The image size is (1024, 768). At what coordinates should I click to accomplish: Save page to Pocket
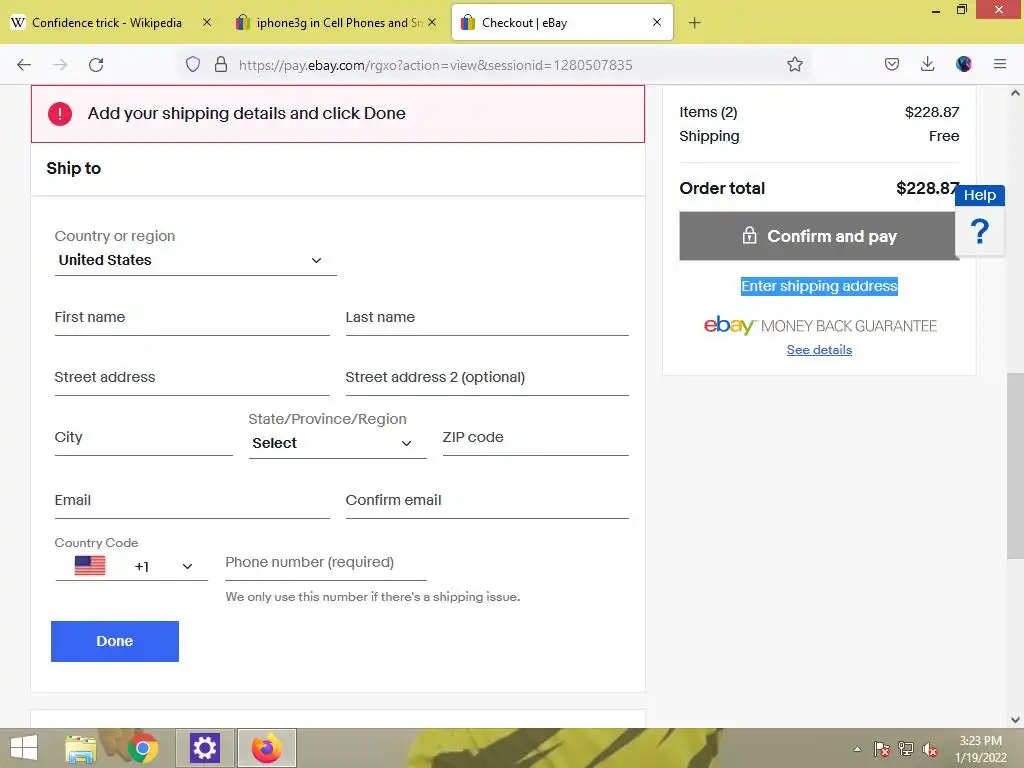click(891, 64)
